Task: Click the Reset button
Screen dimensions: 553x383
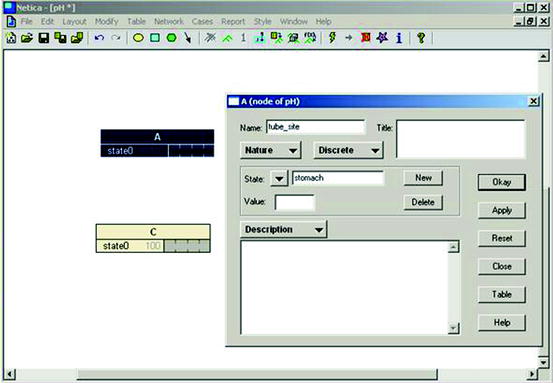Action: [x=502, y=238]
